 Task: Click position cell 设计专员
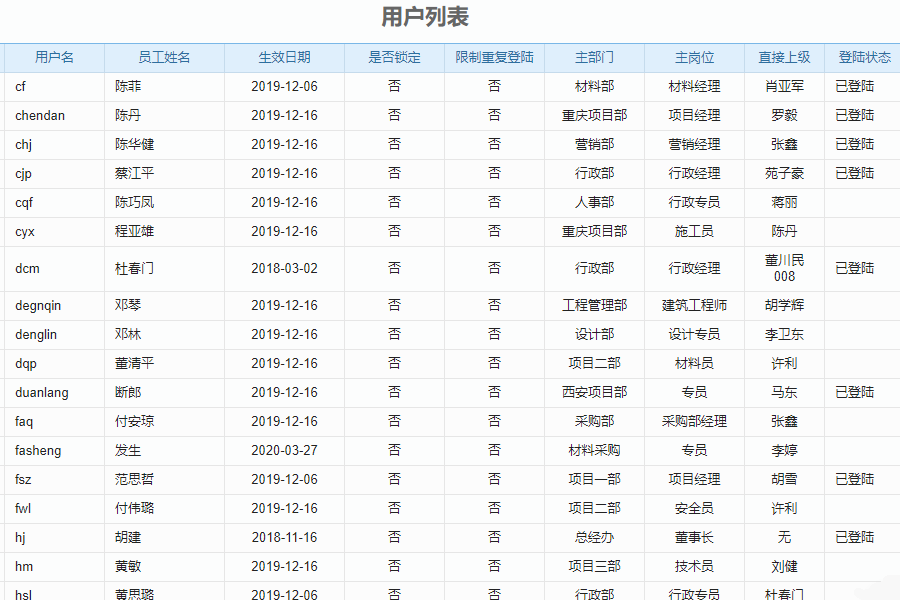coord(695,335)
